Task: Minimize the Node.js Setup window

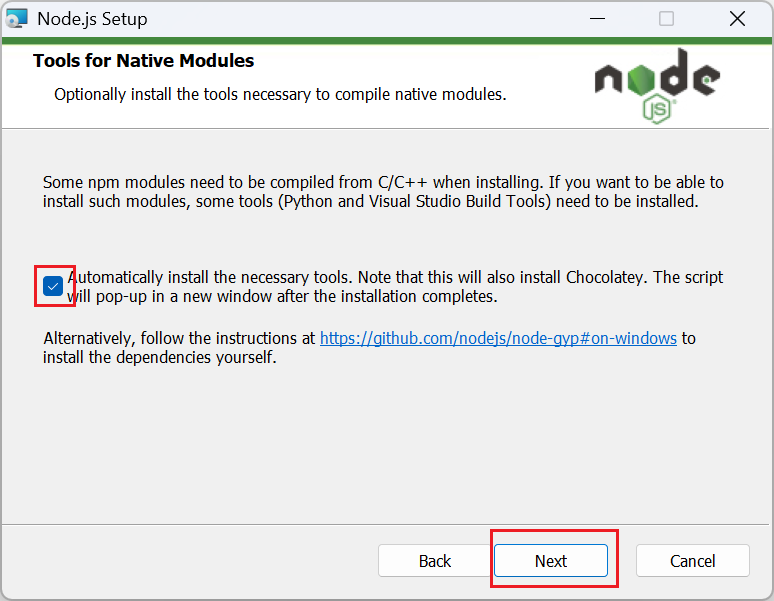Action: [x=597, y=19]
